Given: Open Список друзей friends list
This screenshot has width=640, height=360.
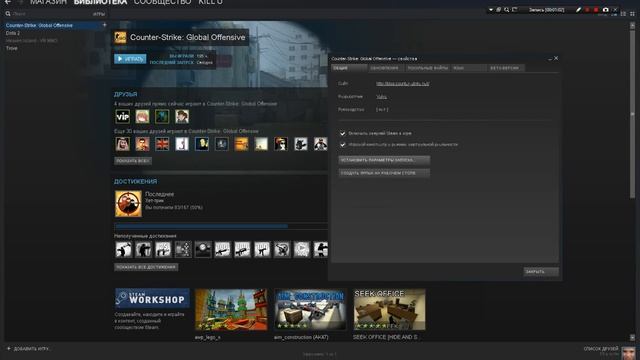Looking at the screenshot, I should [601, 349].
